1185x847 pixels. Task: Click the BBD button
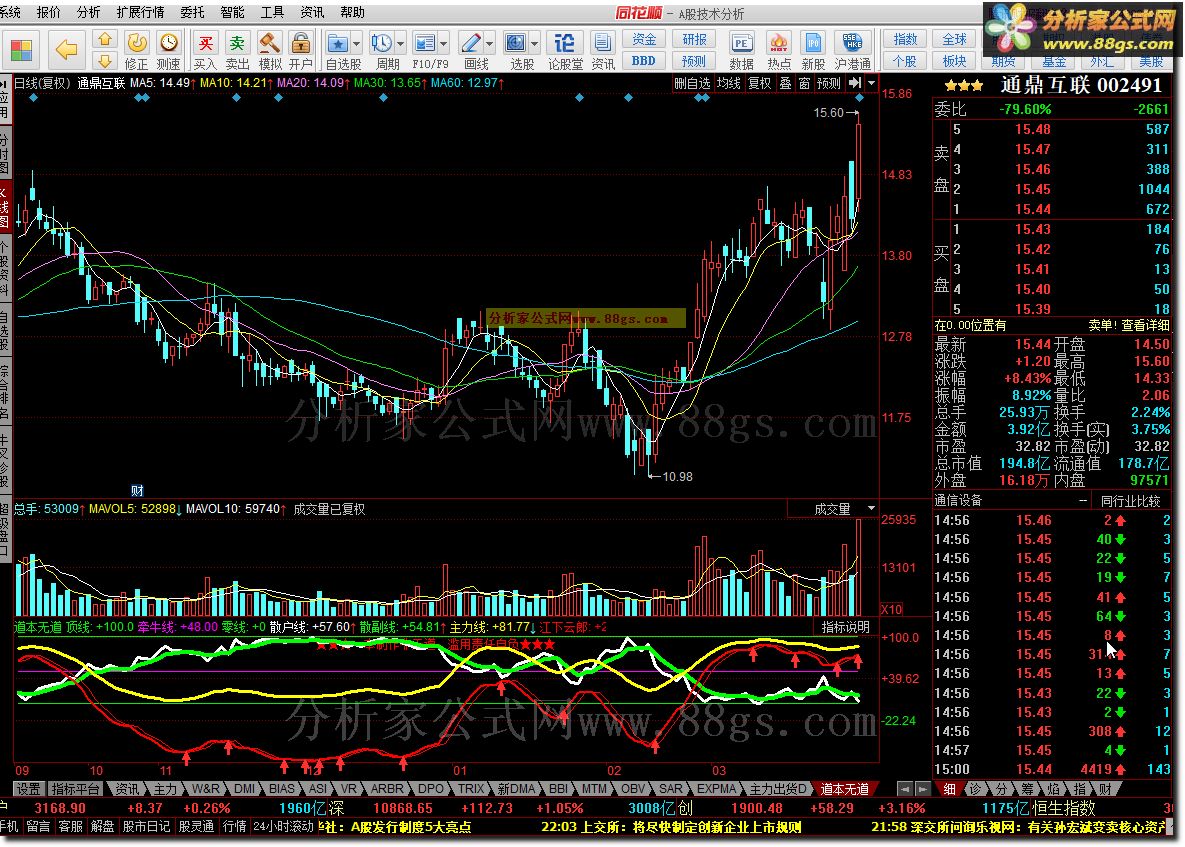point(644,60)
